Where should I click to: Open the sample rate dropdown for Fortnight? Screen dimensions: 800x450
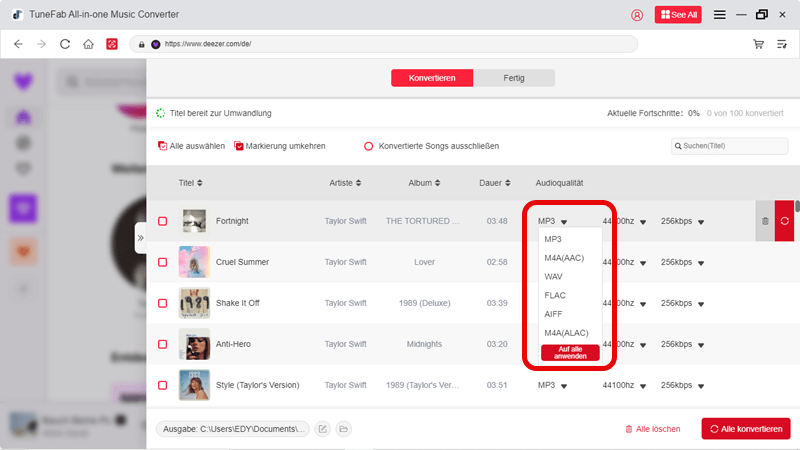pyautogui.click(x=624, y=221)
